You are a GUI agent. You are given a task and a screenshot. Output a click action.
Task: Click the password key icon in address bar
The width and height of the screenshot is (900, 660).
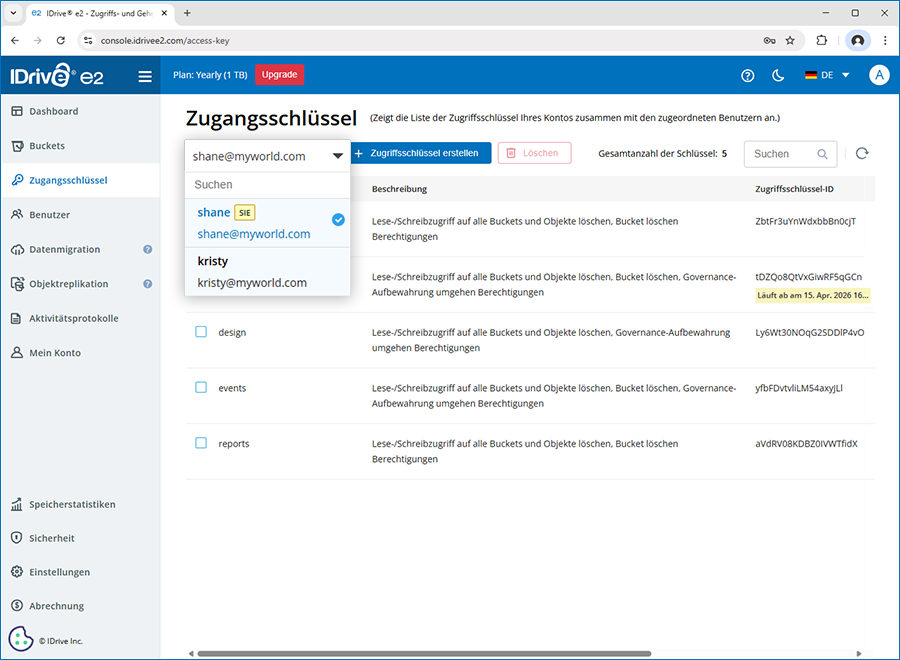[769, 40]
